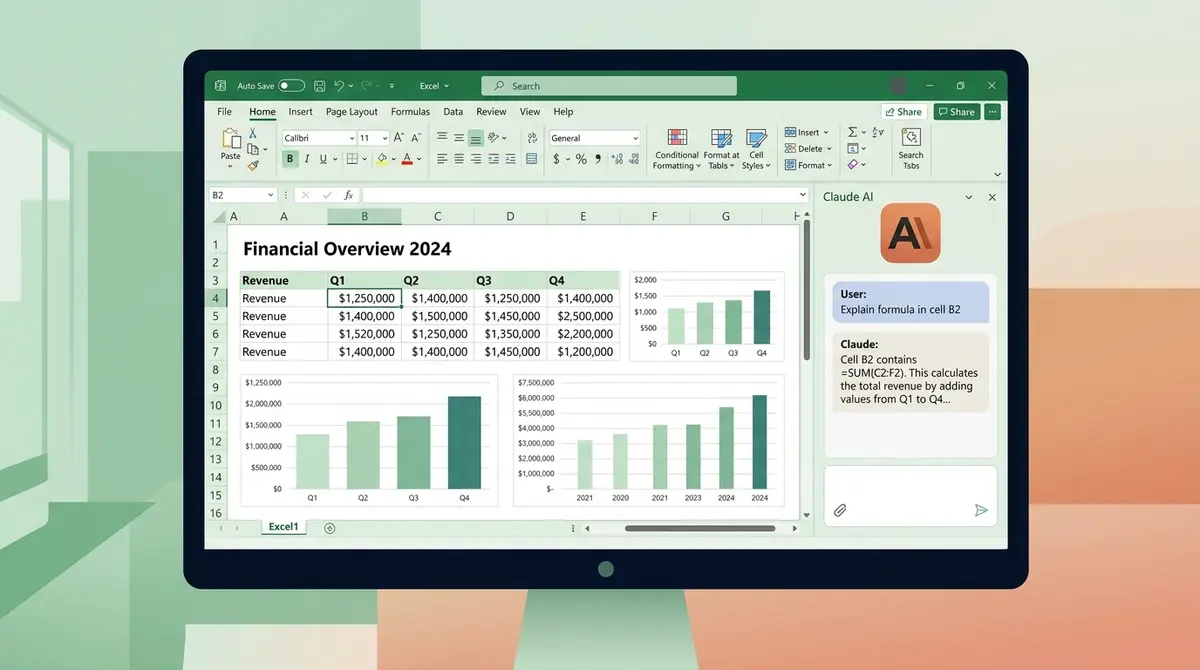Toggle Italic formatting
The image size is (1200, 670).
307,158
